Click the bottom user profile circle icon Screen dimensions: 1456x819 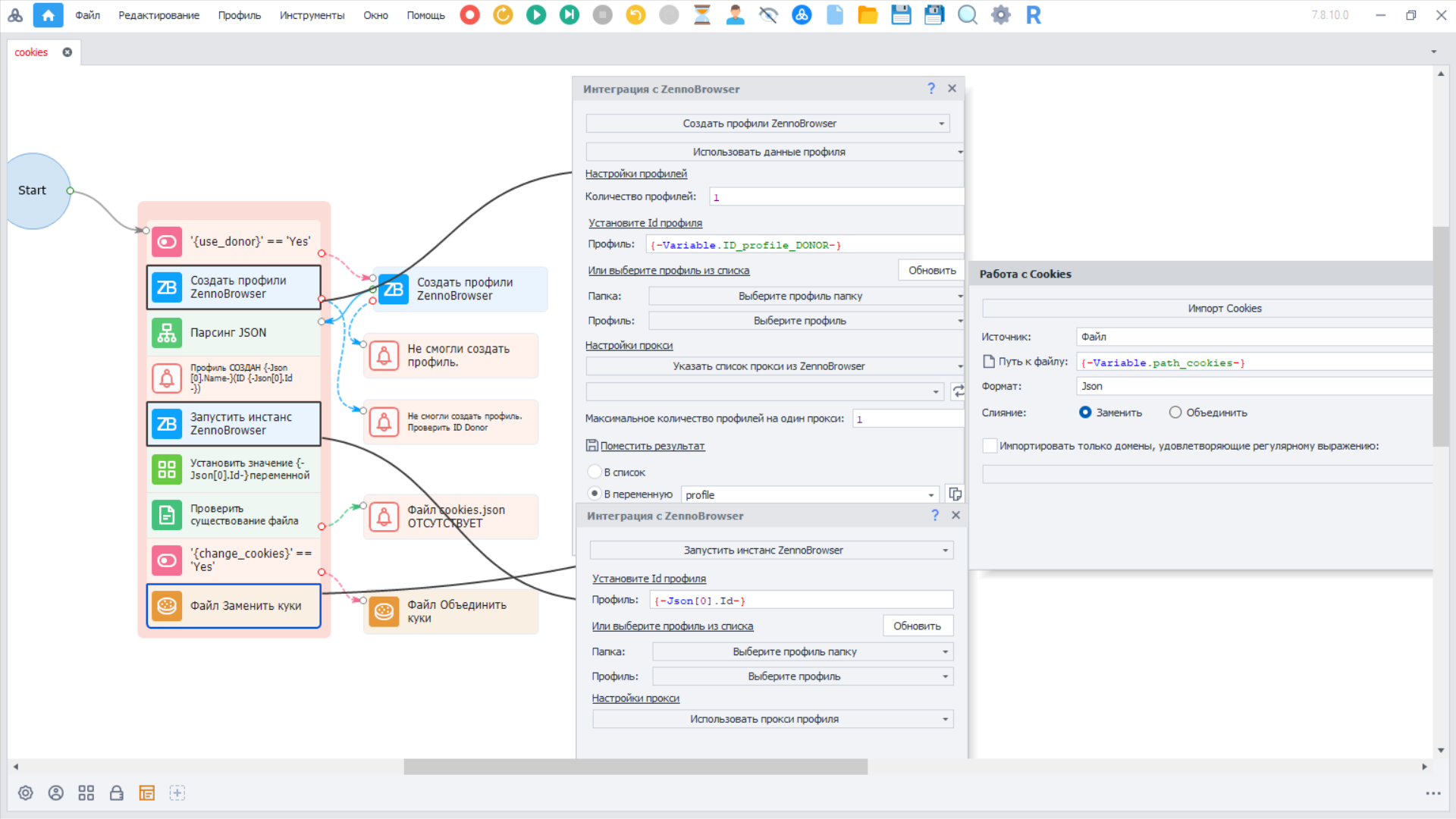click(x=56, y=793)
